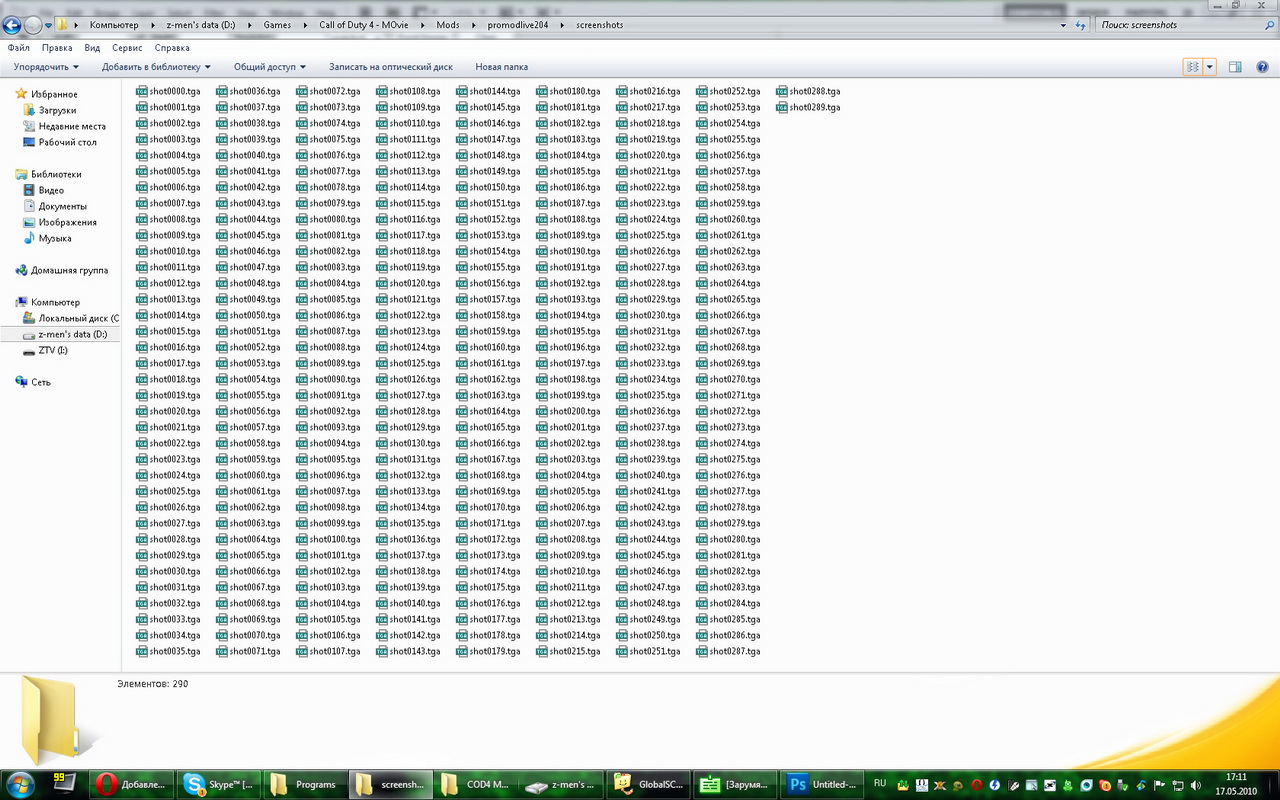Click the volume speaker tray icon

(x=1195, y=785)
